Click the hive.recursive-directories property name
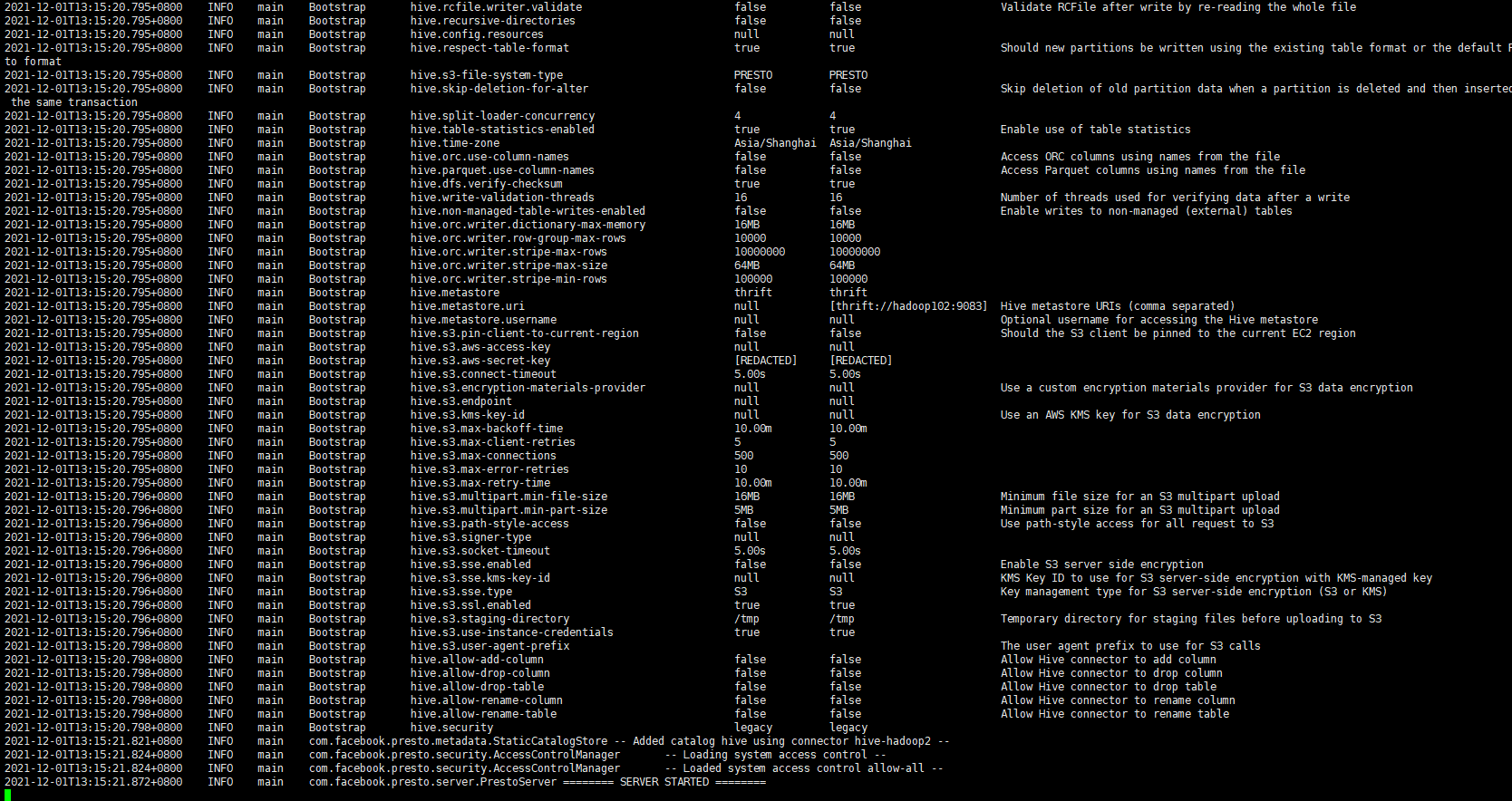 tap(492, 21)
